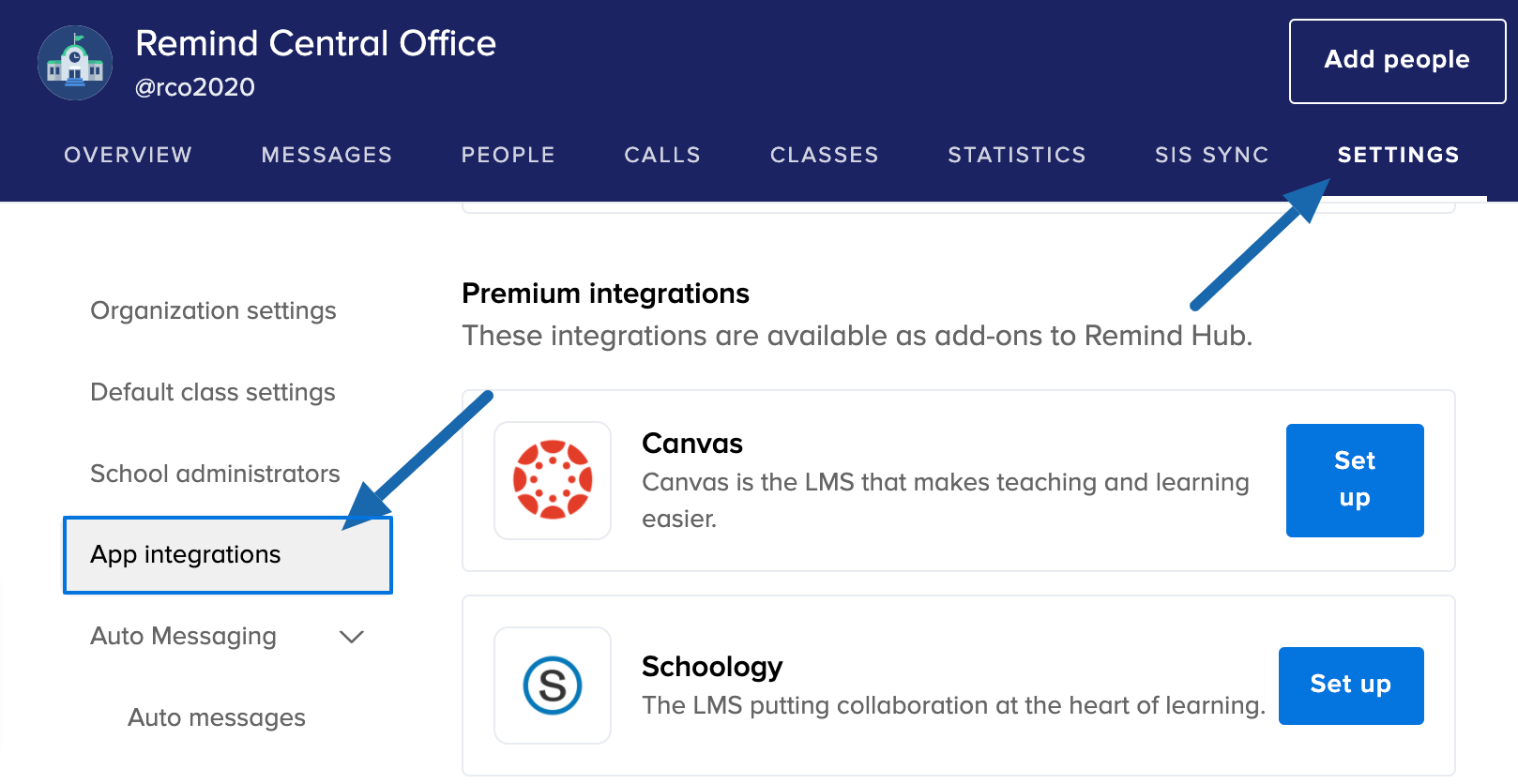Open Auto messages sub-item

tap(217, 717)
